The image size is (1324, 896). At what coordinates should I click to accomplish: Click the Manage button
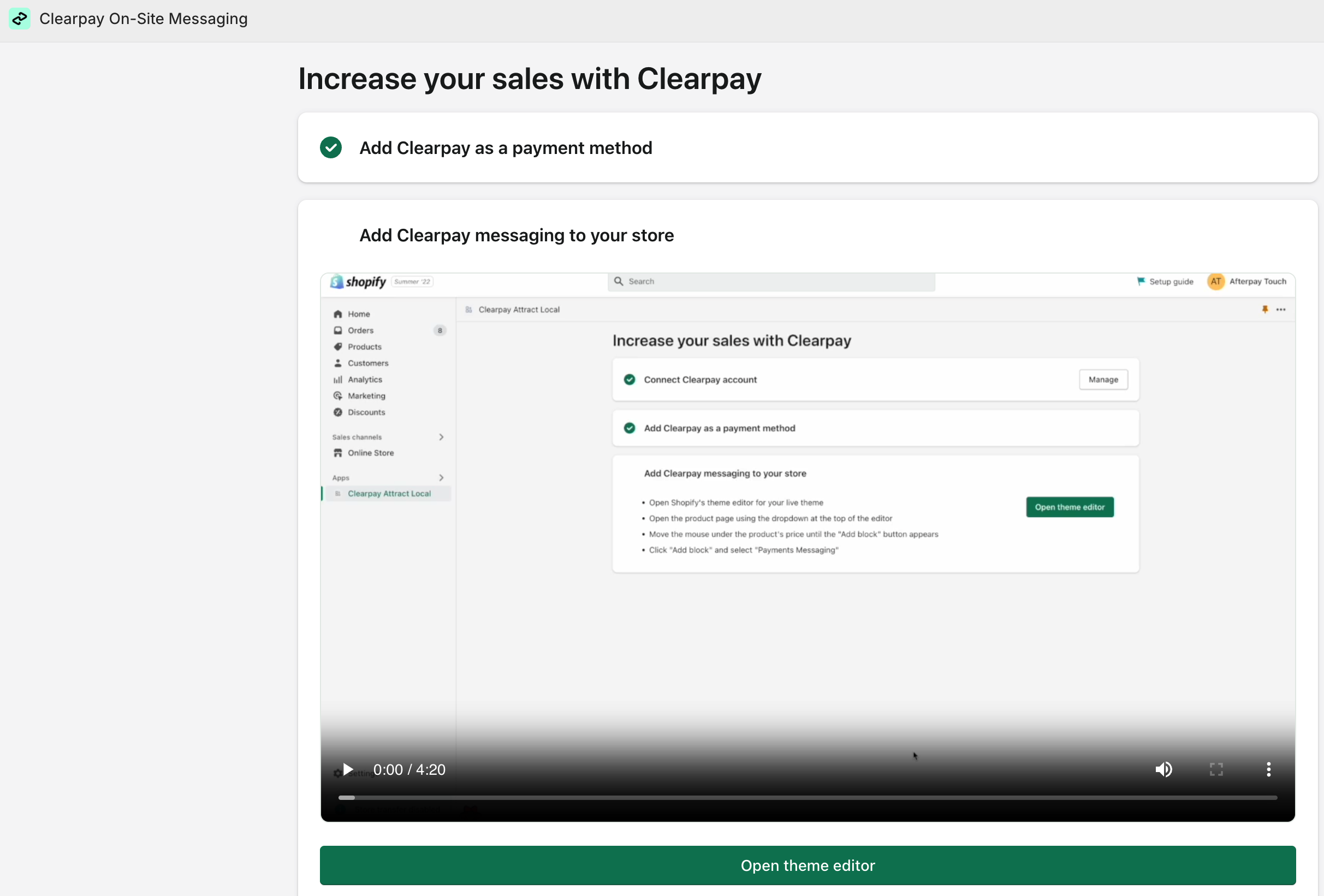(x=1103, y=379)
